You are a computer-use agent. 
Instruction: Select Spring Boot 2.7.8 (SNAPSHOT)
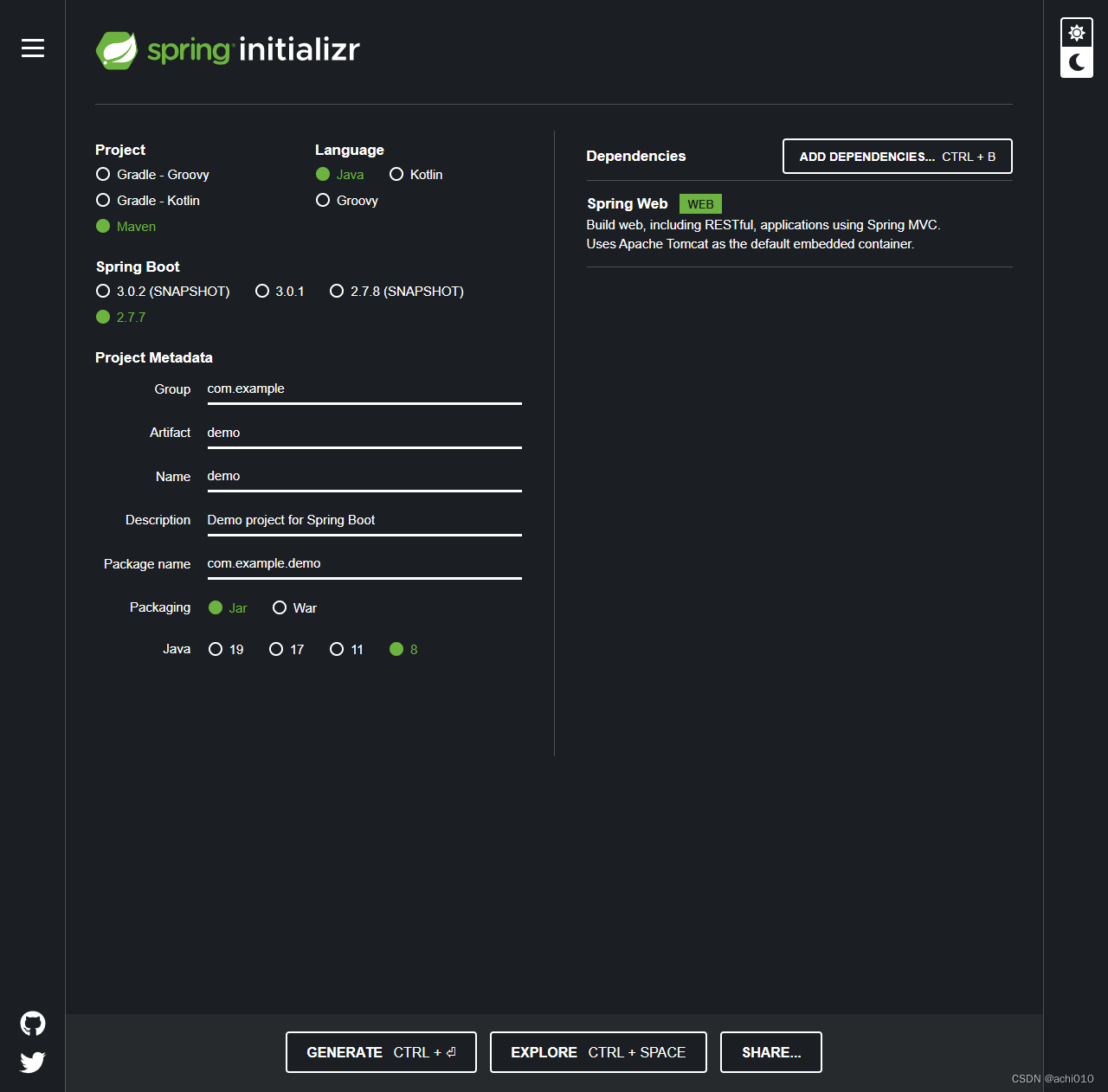coord(396,292)
